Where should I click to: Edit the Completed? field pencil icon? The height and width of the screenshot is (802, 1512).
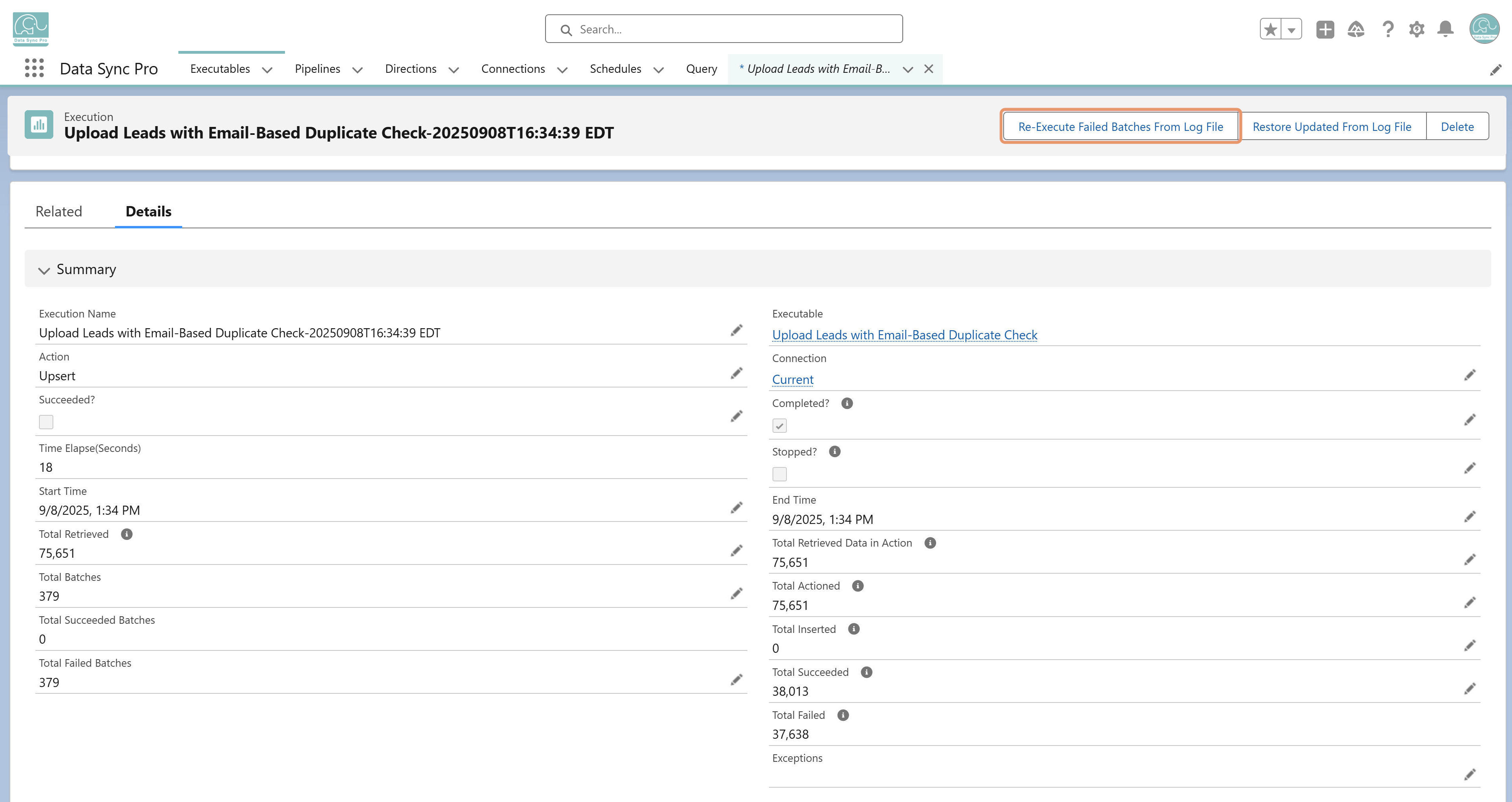coord(1470,420)
